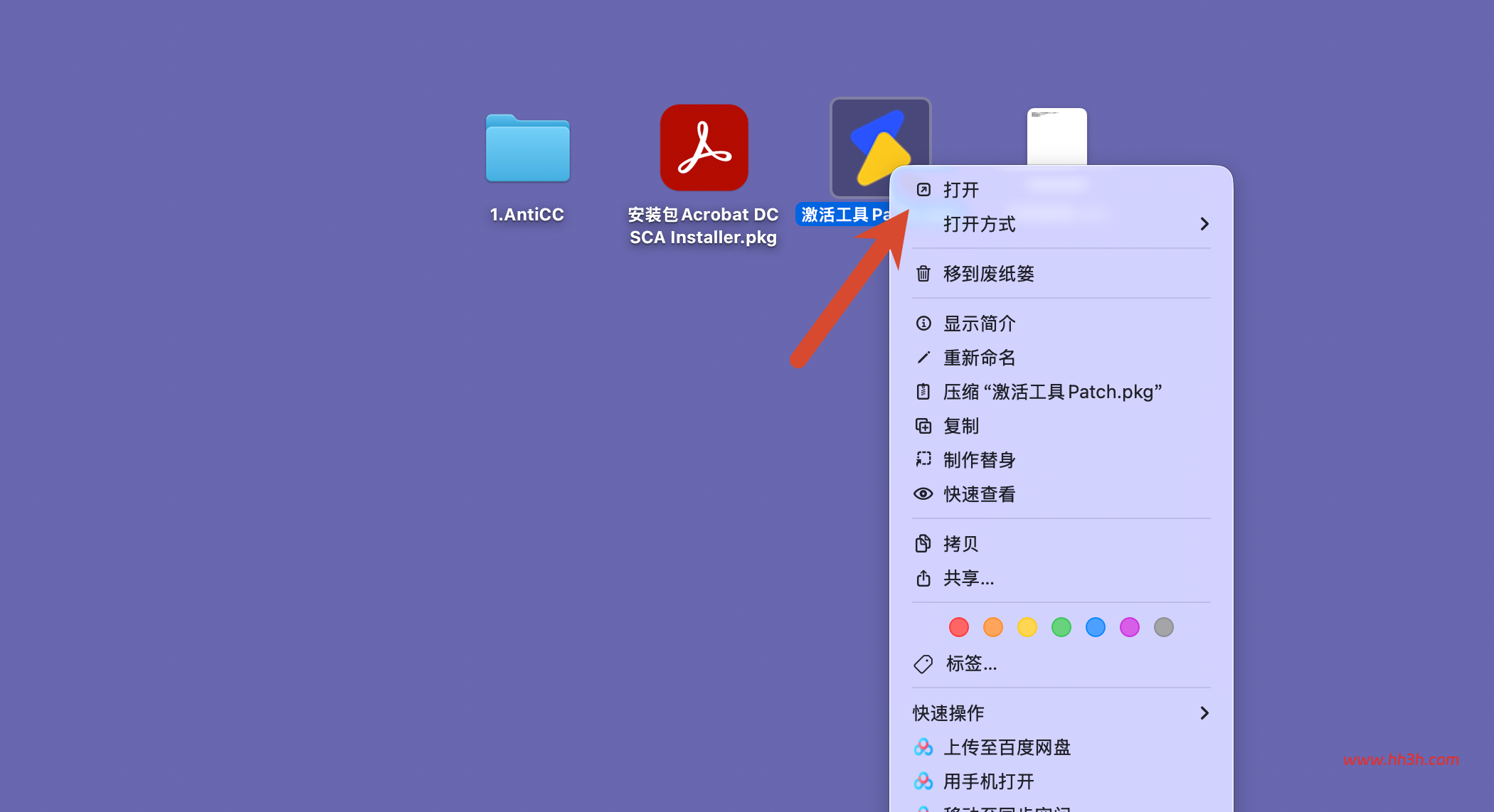Choose 打开 from the context menu

[x=1061, y=190]
